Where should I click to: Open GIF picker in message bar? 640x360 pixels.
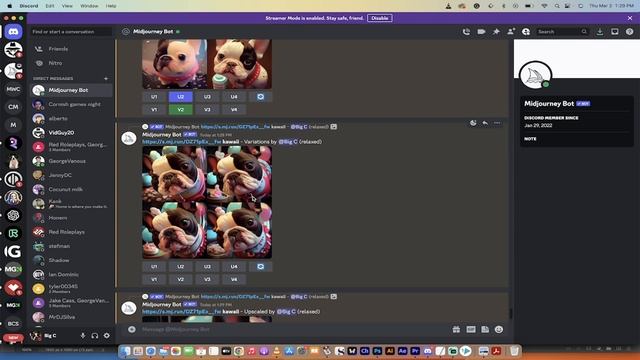471,329
